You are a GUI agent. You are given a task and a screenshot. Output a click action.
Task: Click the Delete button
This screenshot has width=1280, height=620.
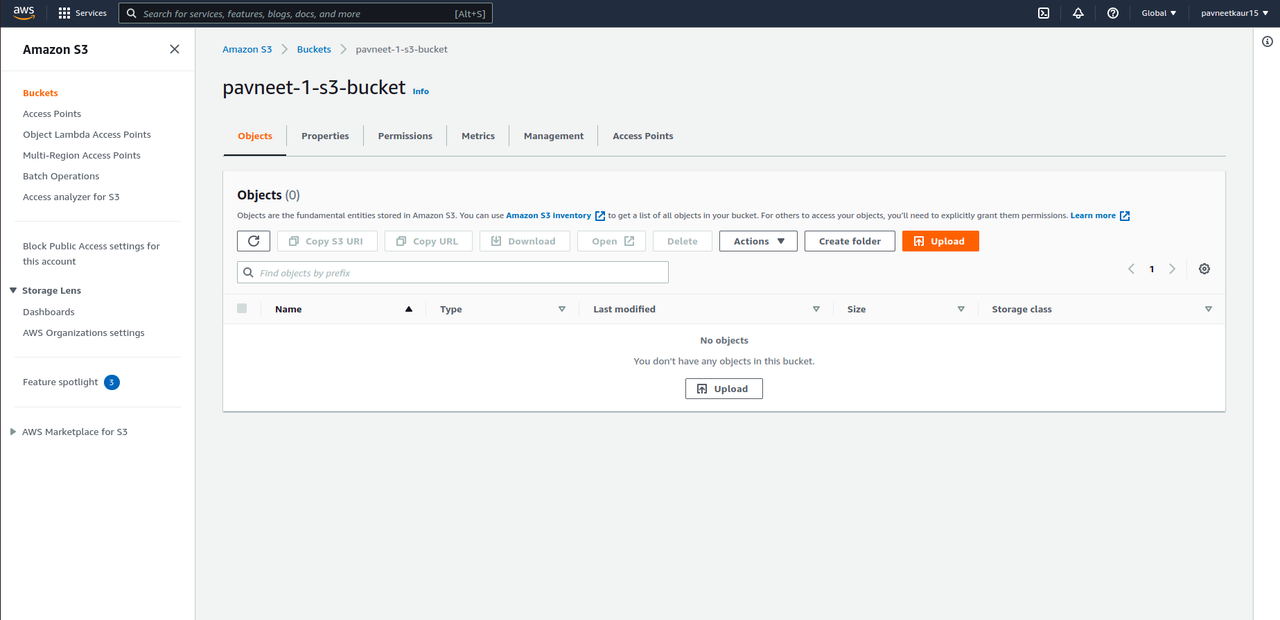tap(682, 241)
